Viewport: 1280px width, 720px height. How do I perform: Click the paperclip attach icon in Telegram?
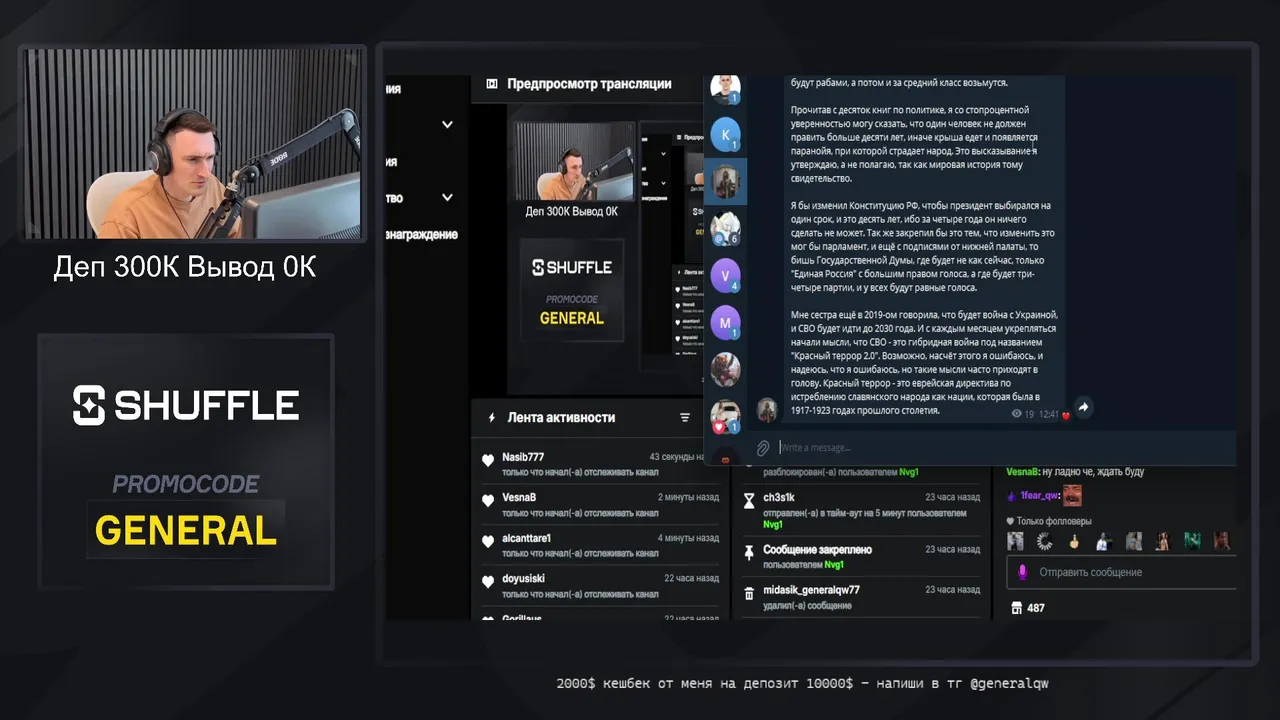point(762,447)
